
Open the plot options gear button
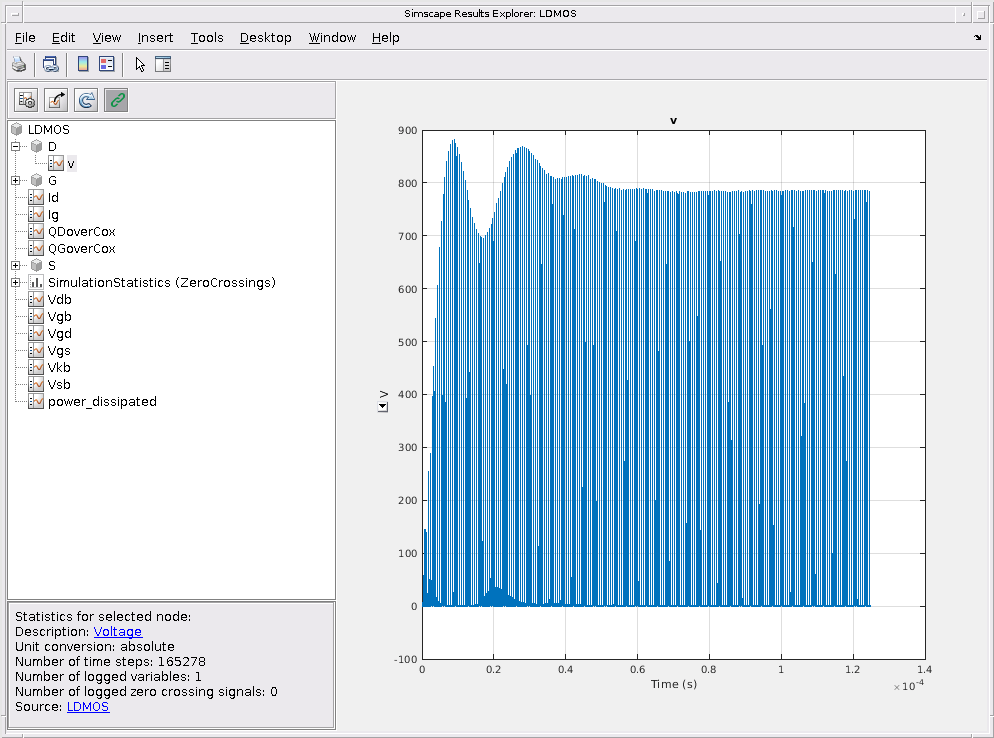[x=26, y=100]
